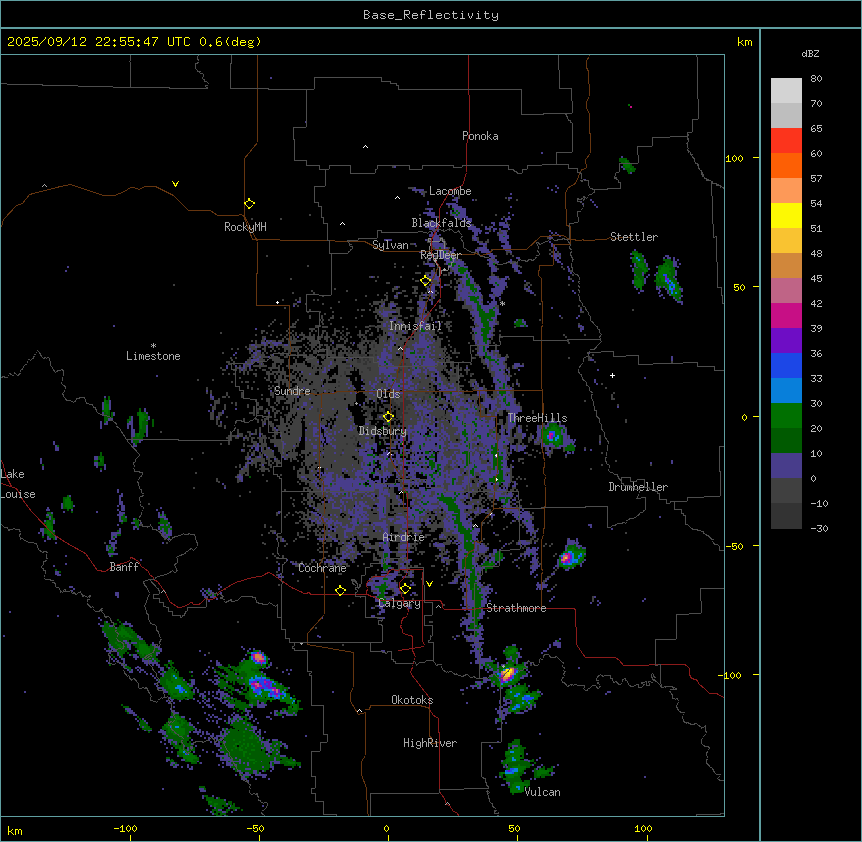Select the white 80 dBZ legend swatch

click(786, 91)
